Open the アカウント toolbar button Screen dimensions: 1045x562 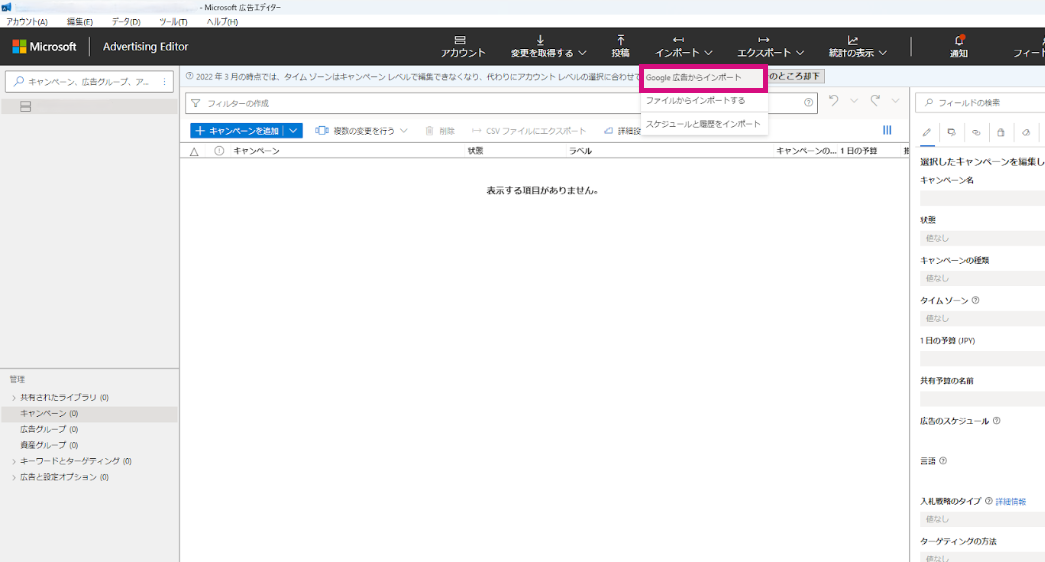click(x=462, y=46)
